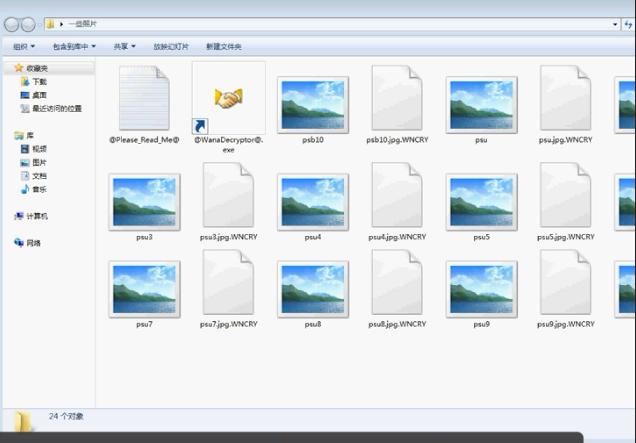Image resolution: width=636 pixels, height=443 pixels.
Task: Click the folder icon in the address bar
Action: pos(50,24)
